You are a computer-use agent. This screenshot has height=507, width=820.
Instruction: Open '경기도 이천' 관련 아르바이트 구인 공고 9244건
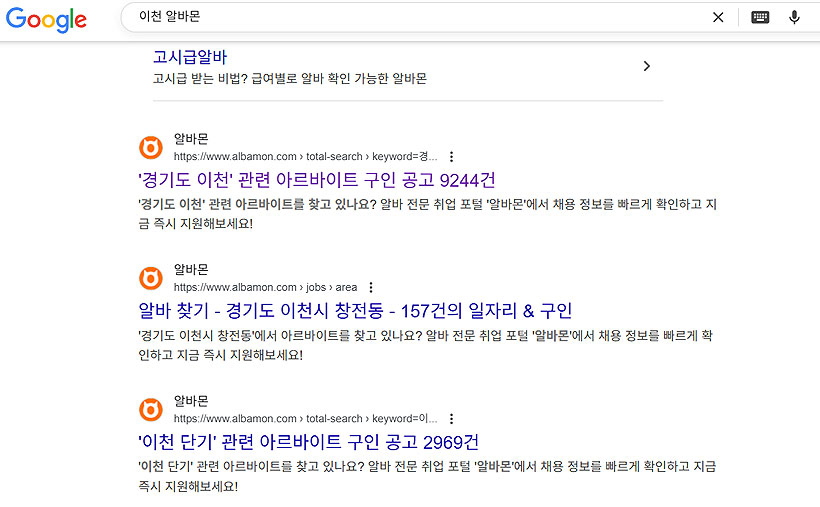(x=316, y=180)
